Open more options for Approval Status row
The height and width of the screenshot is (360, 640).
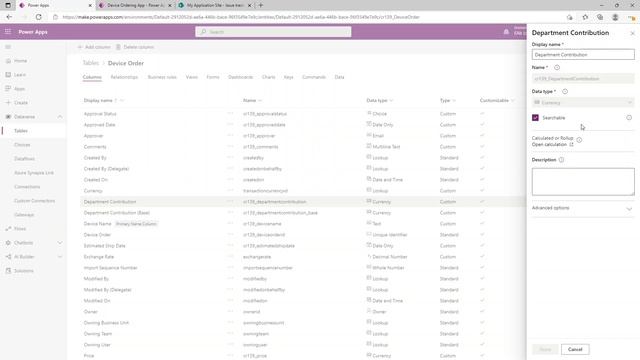click(x=230, y=113)
